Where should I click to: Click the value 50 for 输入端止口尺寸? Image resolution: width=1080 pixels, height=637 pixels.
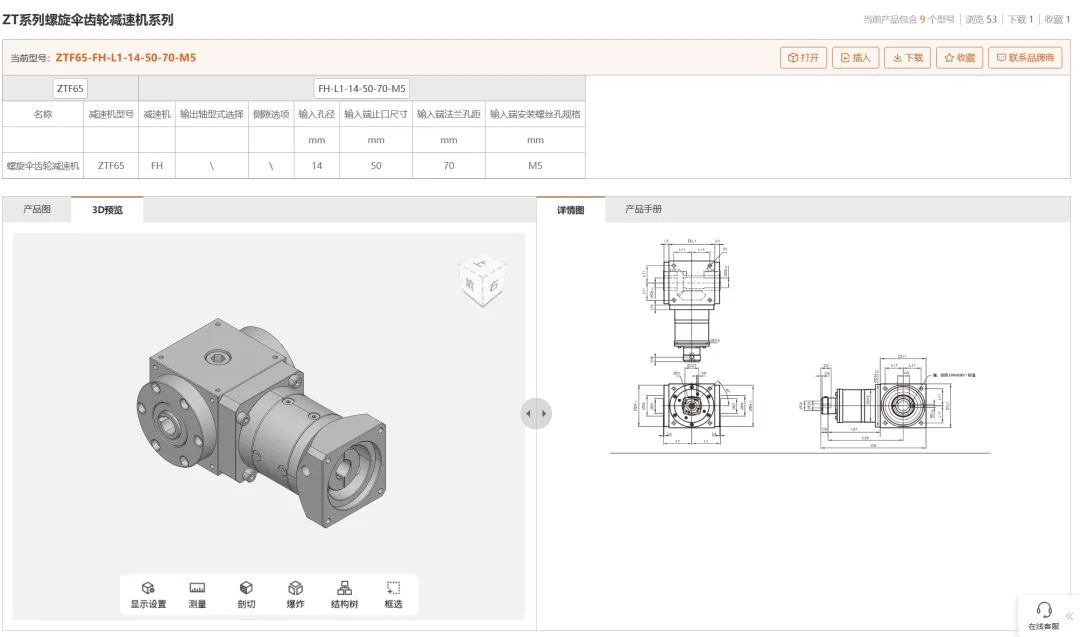[376, 166]
